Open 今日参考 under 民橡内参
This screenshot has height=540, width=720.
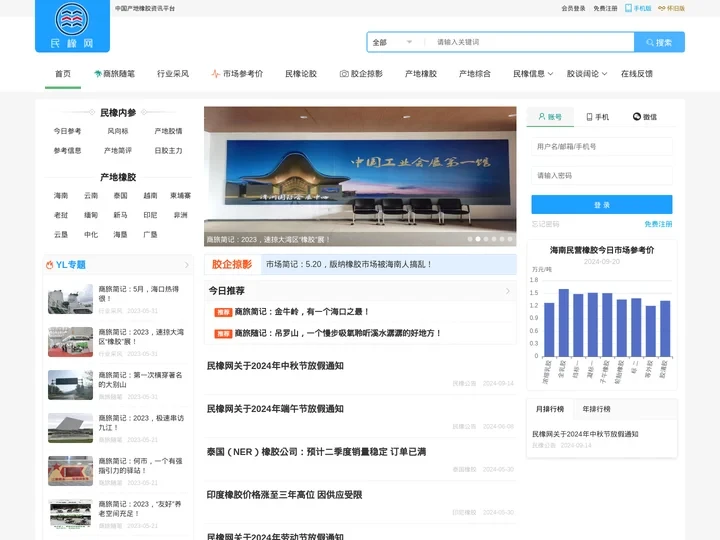click(68, 131)
